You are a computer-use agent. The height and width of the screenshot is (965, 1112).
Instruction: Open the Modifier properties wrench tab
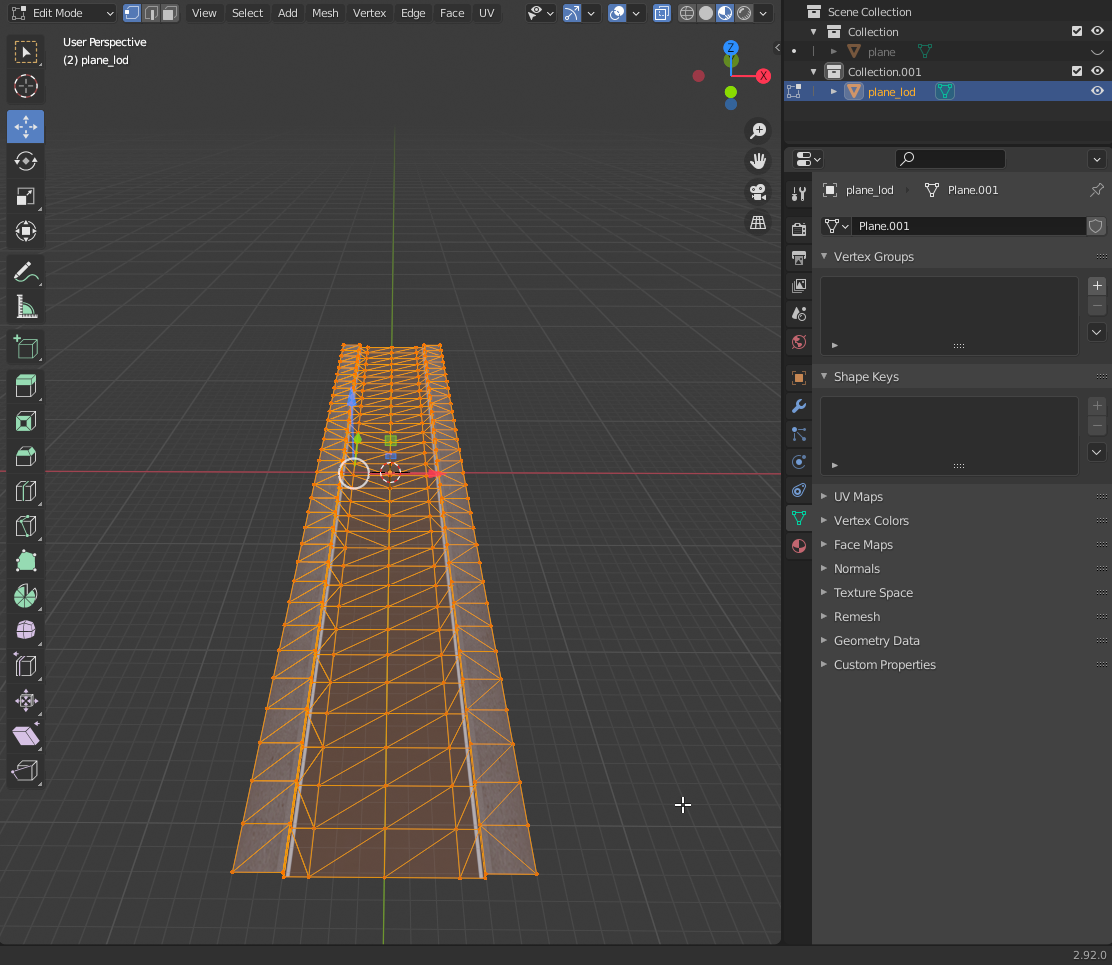(x=798, y=406)
